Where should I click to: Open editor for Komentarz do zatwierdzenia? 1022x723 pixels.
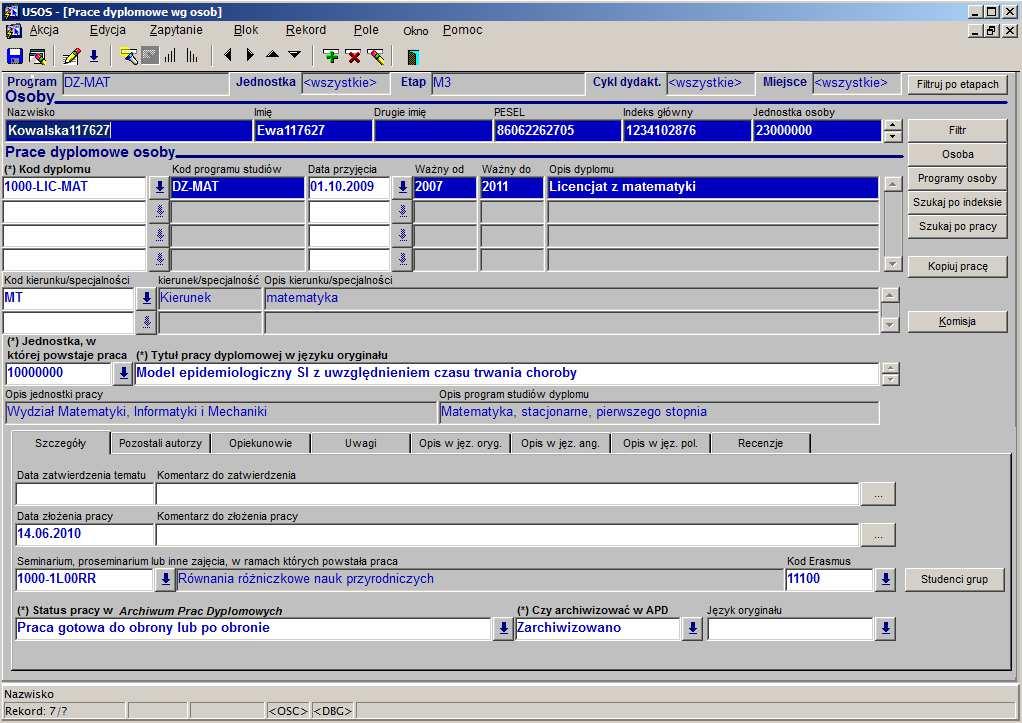(878, 494)
